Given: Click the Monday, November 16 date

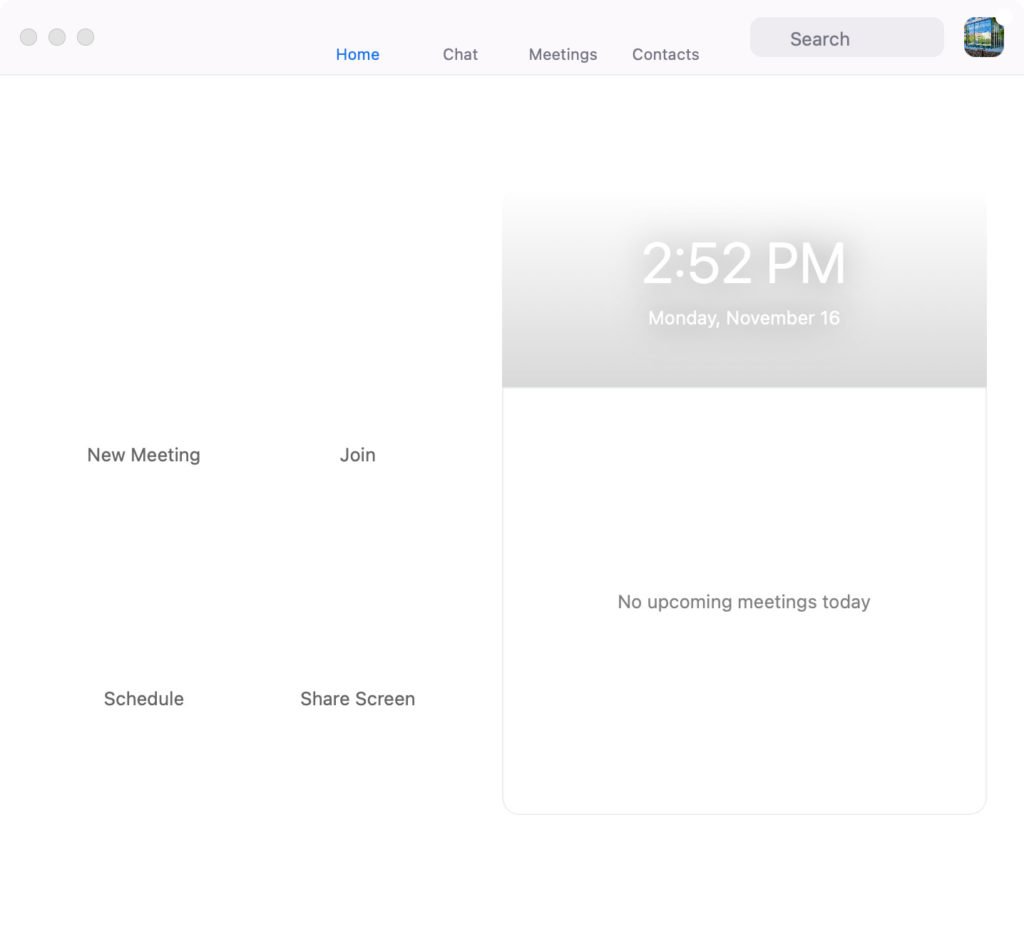Looking at the screenshot, I should pyautogui.click(x=743, y=318).
